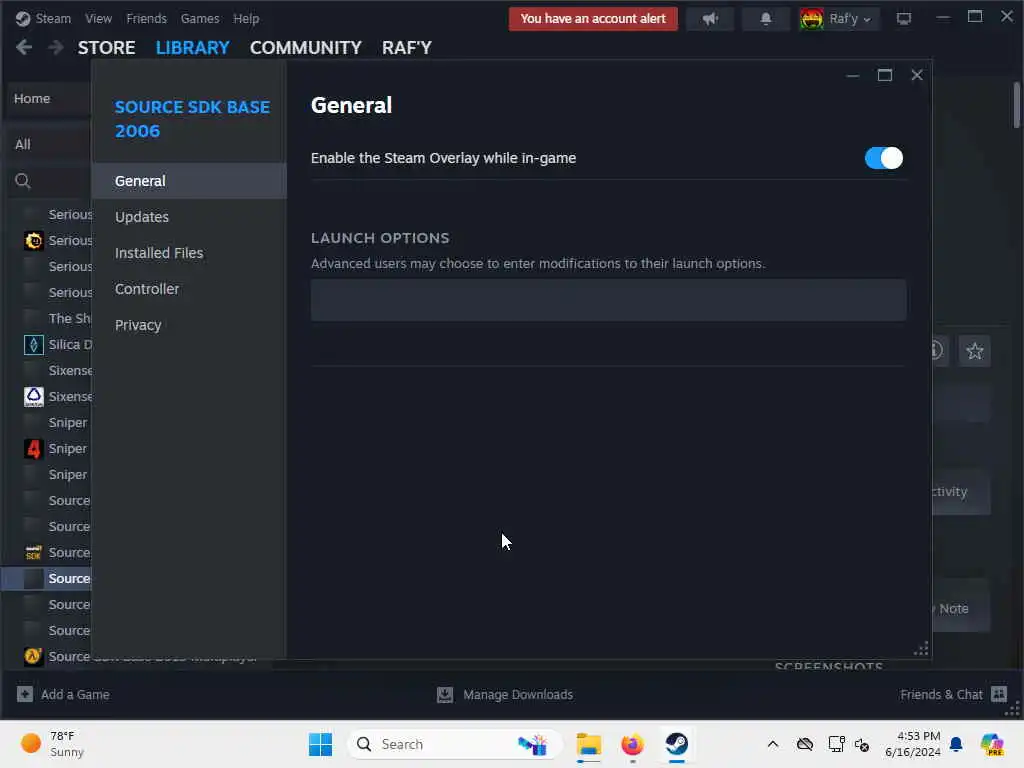Open the Steam menu
1024x768 pixels.
tap(53, 18)
